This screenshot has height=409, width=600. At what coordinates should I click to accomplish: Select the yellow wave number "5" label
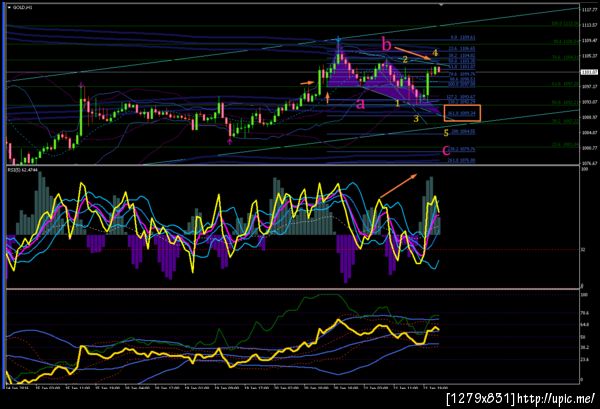[x=446, y=133]
